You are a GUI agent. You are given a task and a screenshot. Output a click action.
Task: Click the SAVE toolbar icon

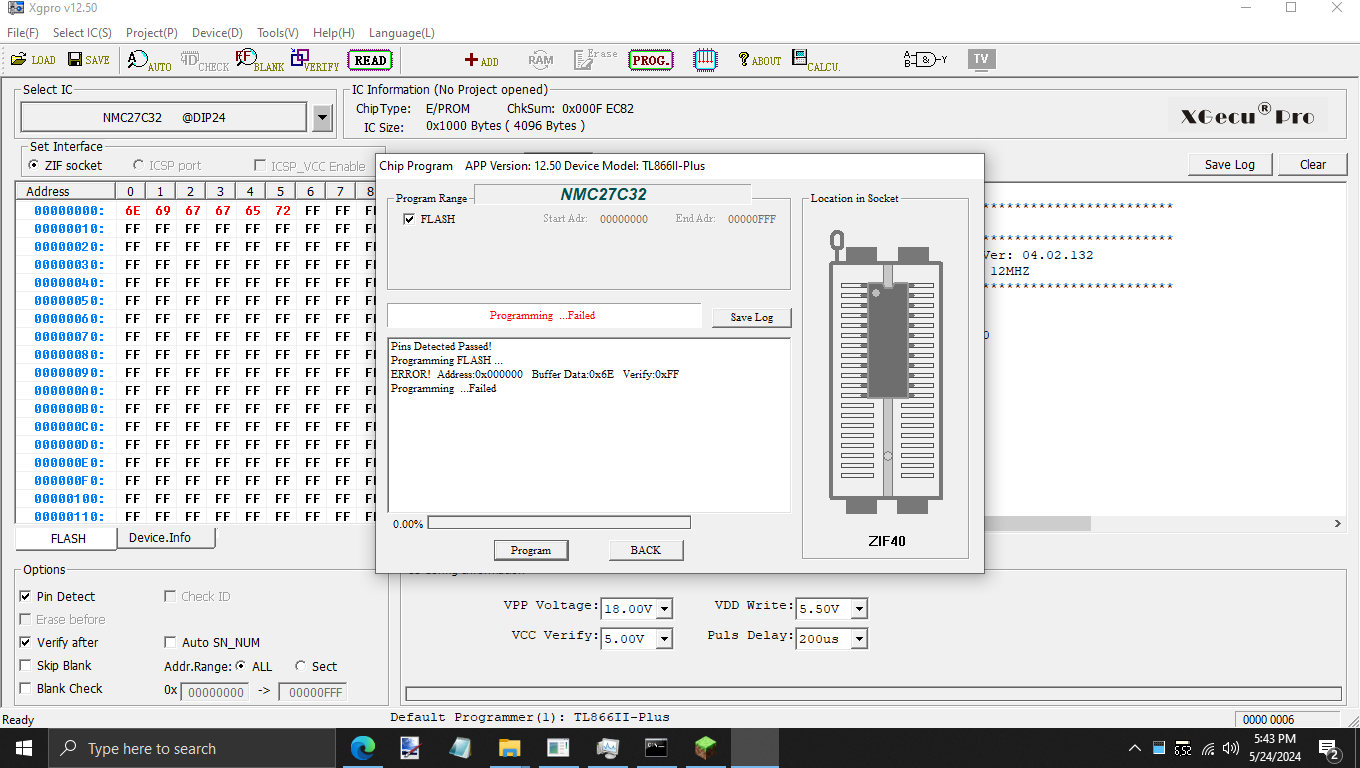(89, 60)
